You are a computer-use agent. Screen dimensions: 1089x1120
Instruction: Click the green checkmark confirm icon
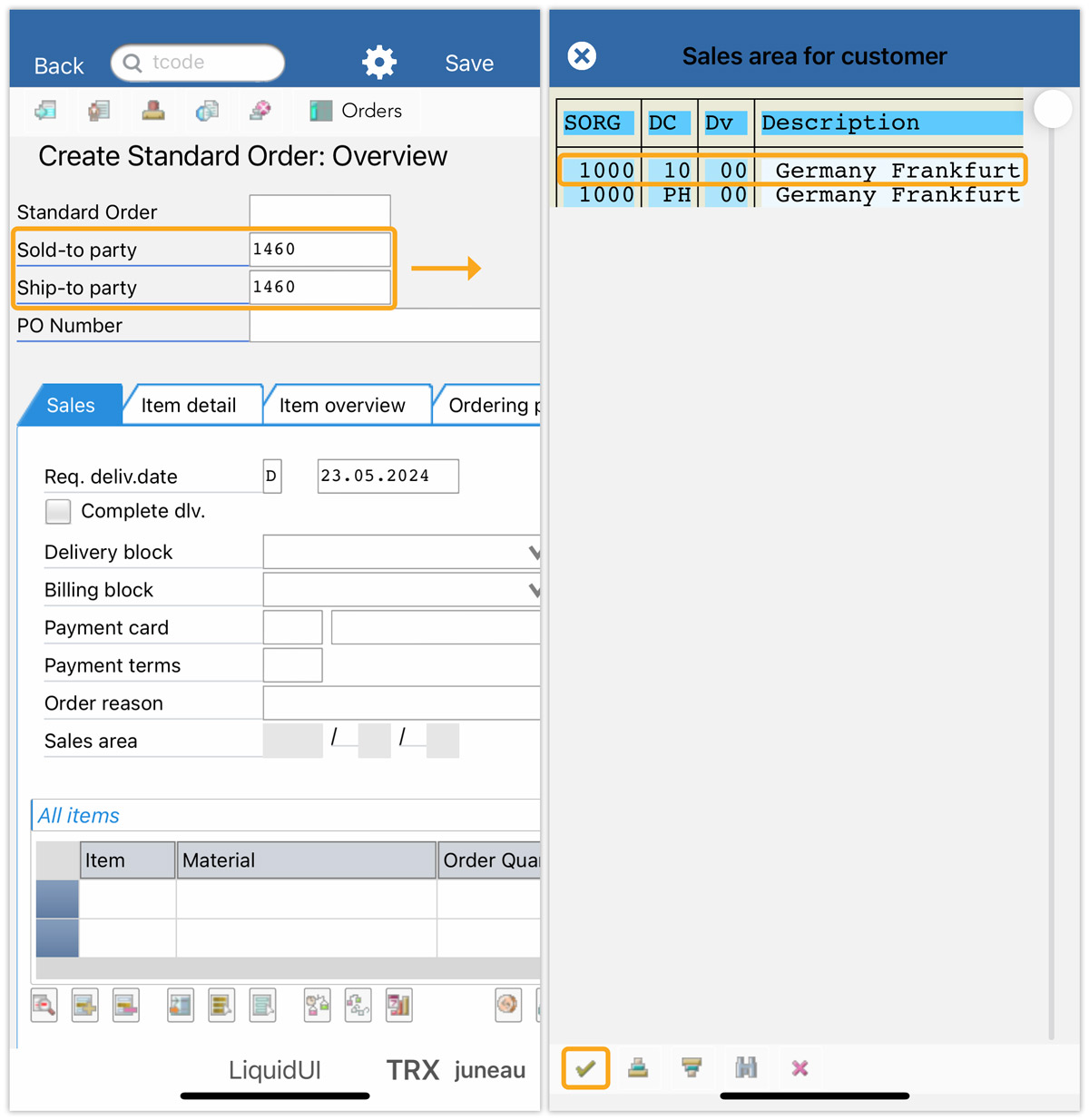[x=585, y=1068]
